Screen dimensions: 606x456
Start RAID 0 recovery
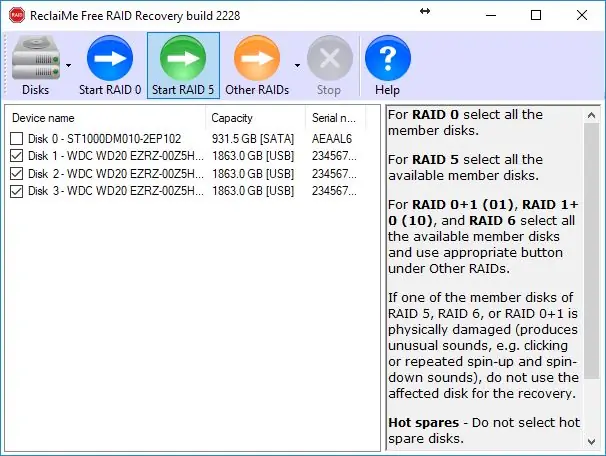pyautogui.click(x=110, y=65)
